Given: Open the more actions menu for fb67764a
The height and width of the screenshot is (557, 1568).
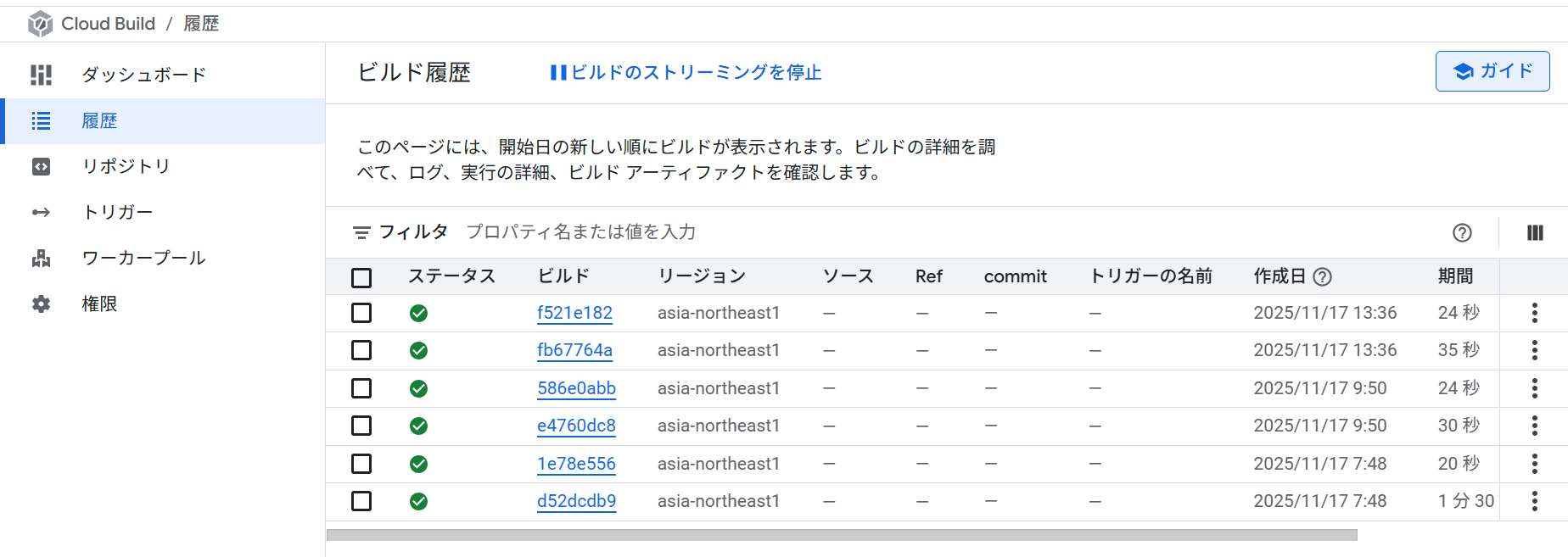Looking at the screenshot, I should pyautogui.click(x=1534, y=350).
